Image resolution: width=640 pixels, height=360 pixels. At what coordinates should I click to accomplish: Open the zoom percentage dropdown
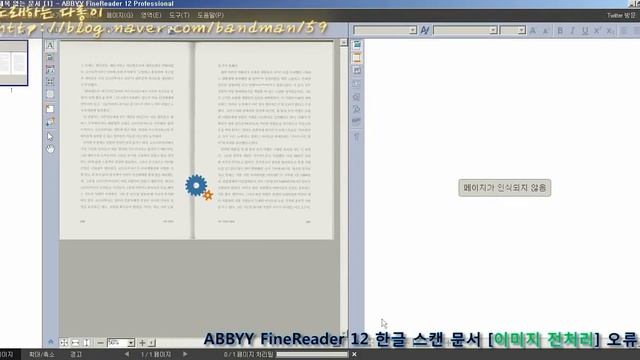coord(131,343)
